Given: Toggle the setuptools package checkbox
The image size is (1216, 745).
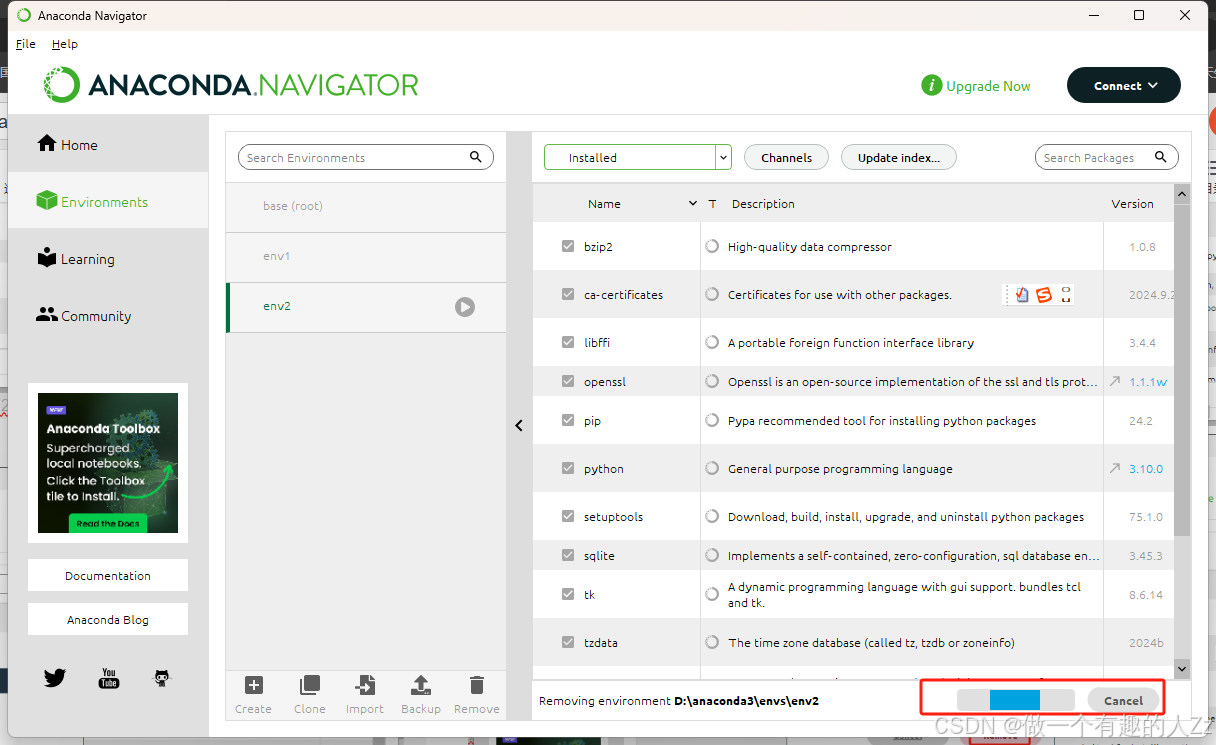Looking at the screenshot, I should [568, 516].
